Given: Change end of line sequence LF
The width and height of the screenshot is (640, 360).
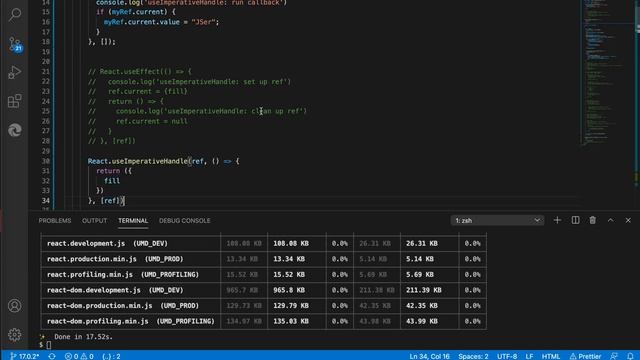Looking at the screenshot, I should point(529,356).
